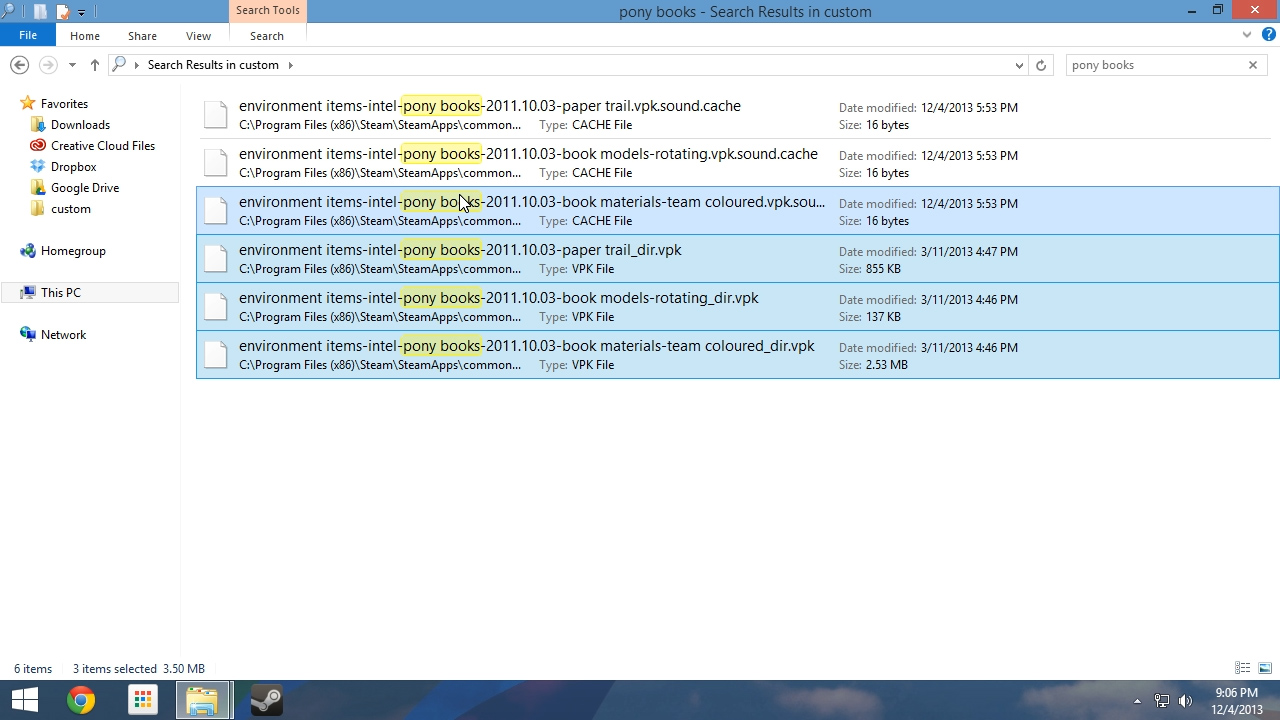Select the paper trail_dir.vpk file
The image size is (1280, 720).
[738, 259]
